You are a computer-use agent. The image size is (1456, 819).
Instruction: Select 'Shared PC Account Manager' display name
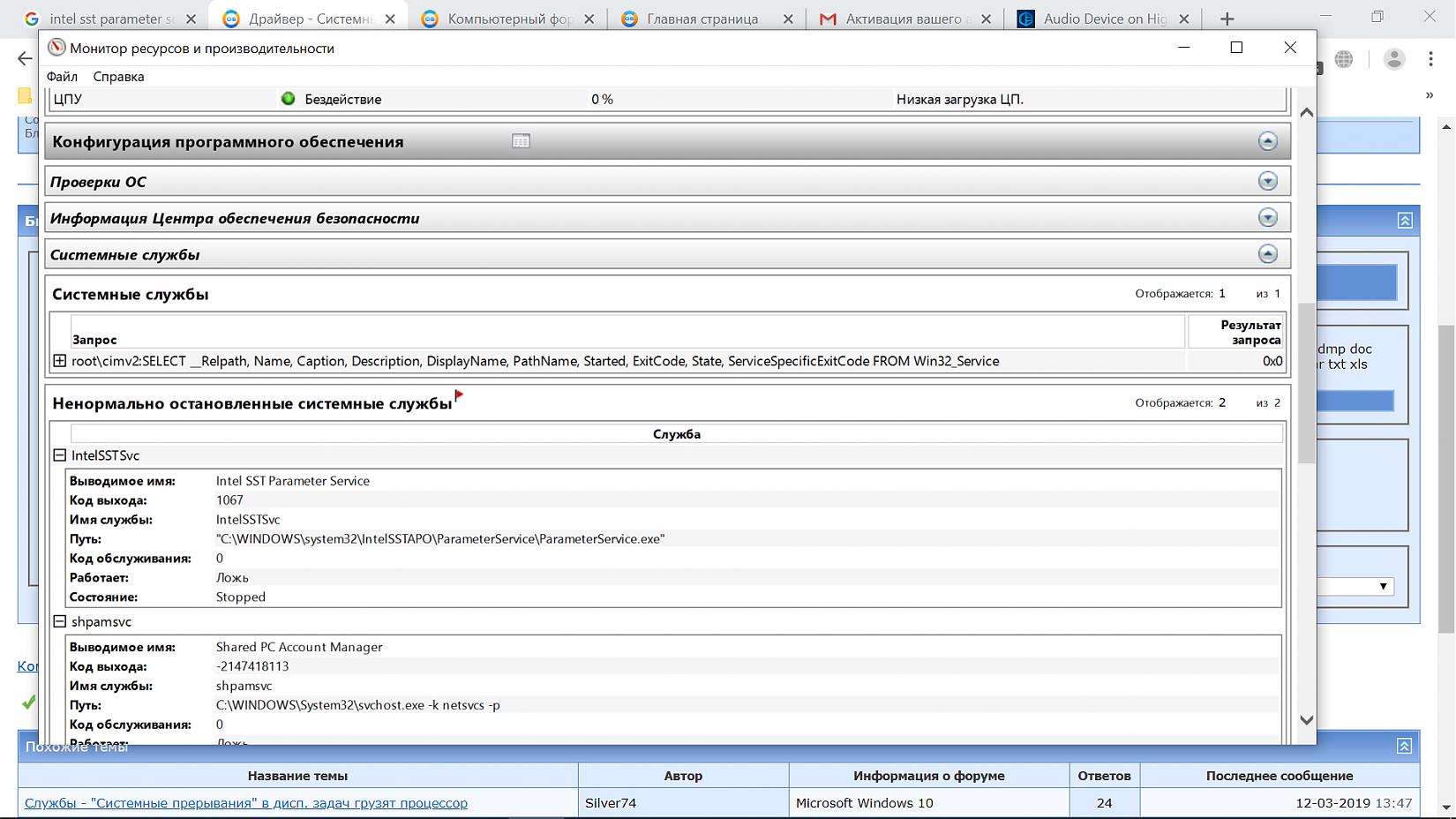tap(299, 647)
